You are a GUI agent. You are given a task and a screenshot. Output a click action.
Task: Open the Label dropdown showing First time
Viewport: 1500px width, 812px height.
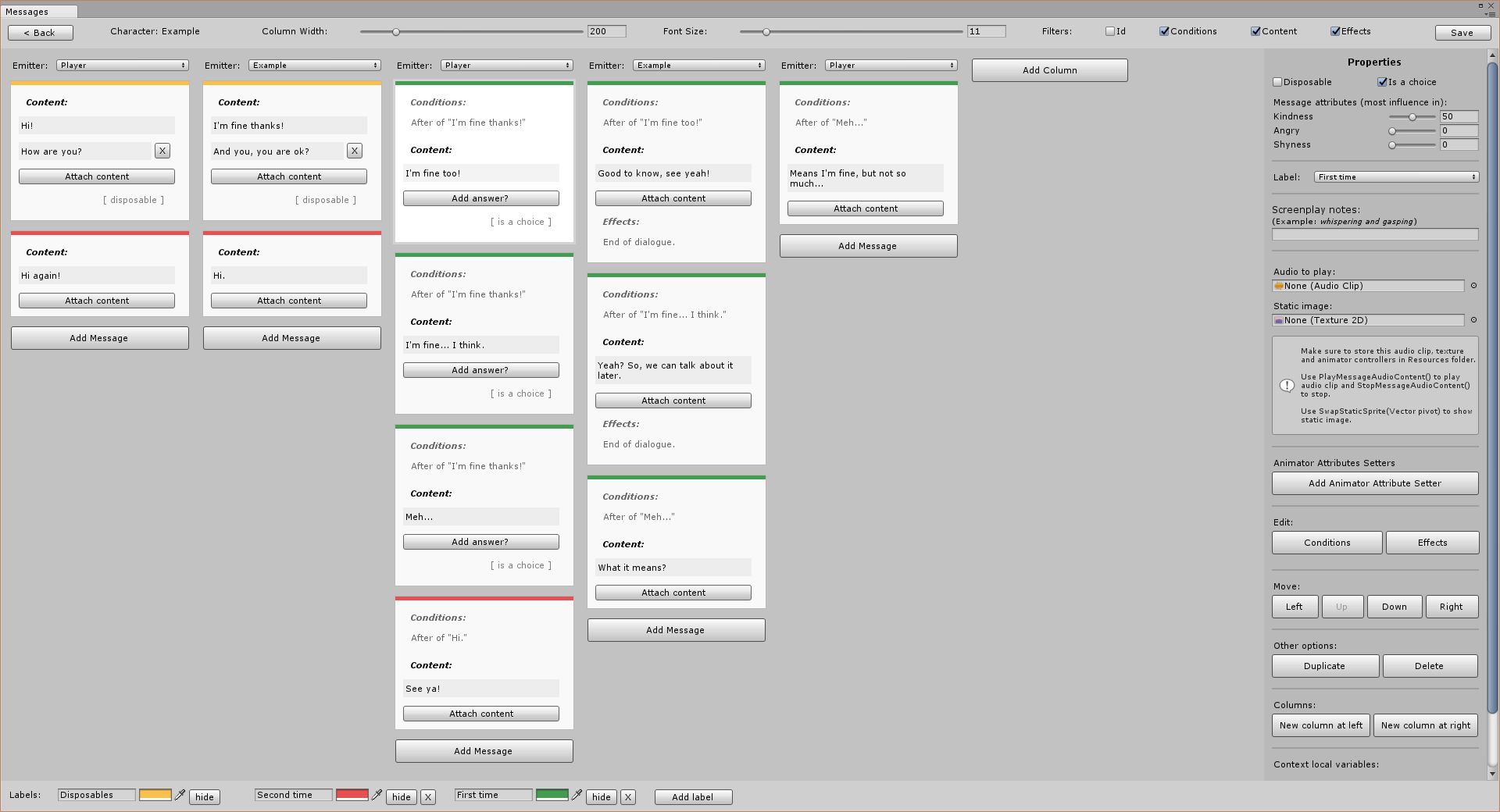[1396, 177]
